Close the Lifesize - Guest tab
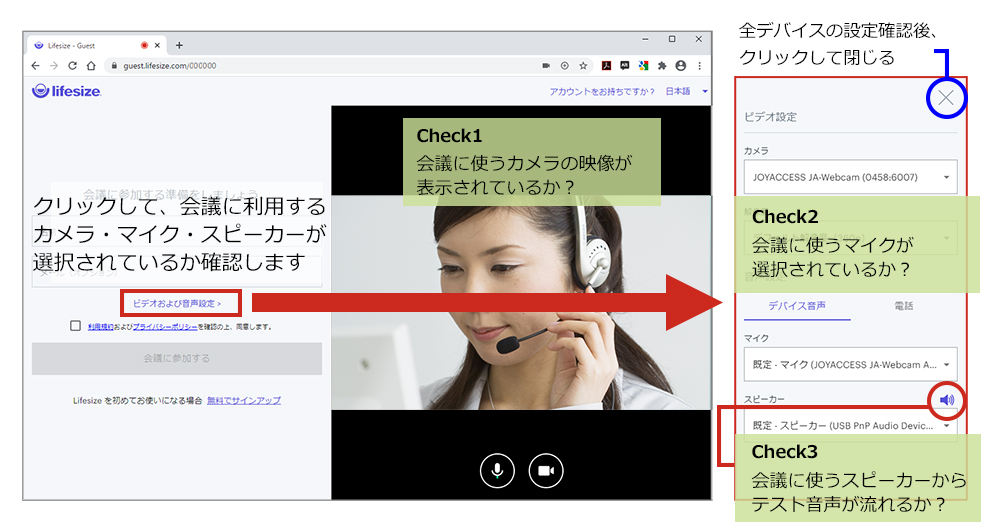Image resolution: width=1000 pixels, height=530 pixels. tap(157, 45)
